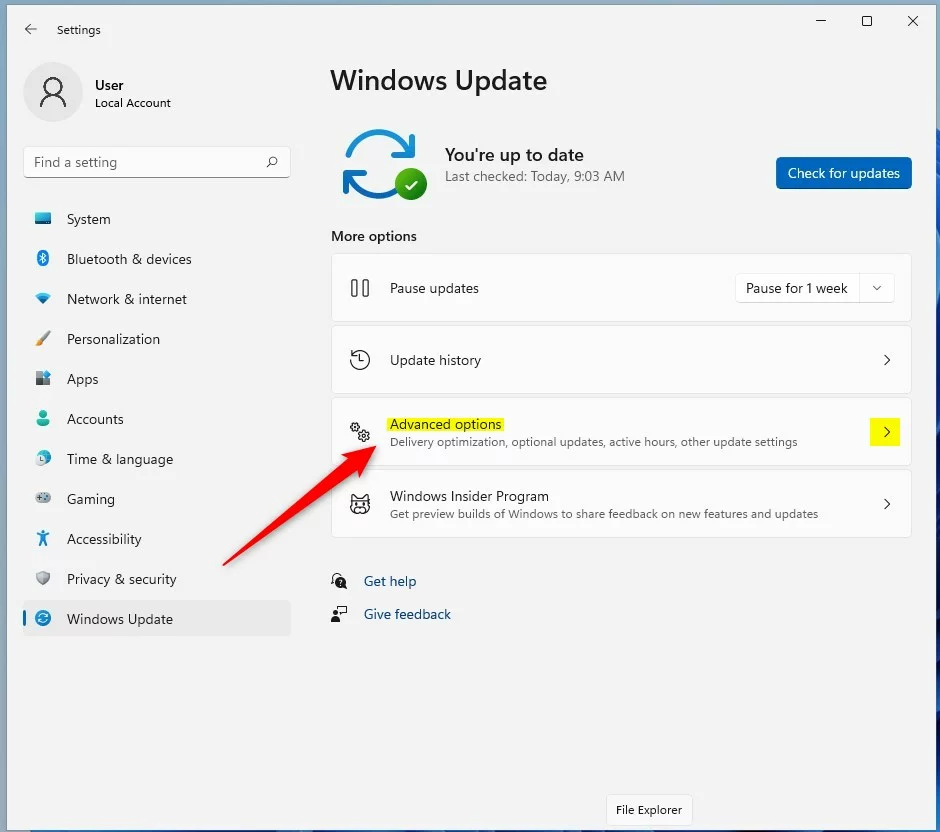
Task: Open Network & internet settings
Action: pos(157,299)
